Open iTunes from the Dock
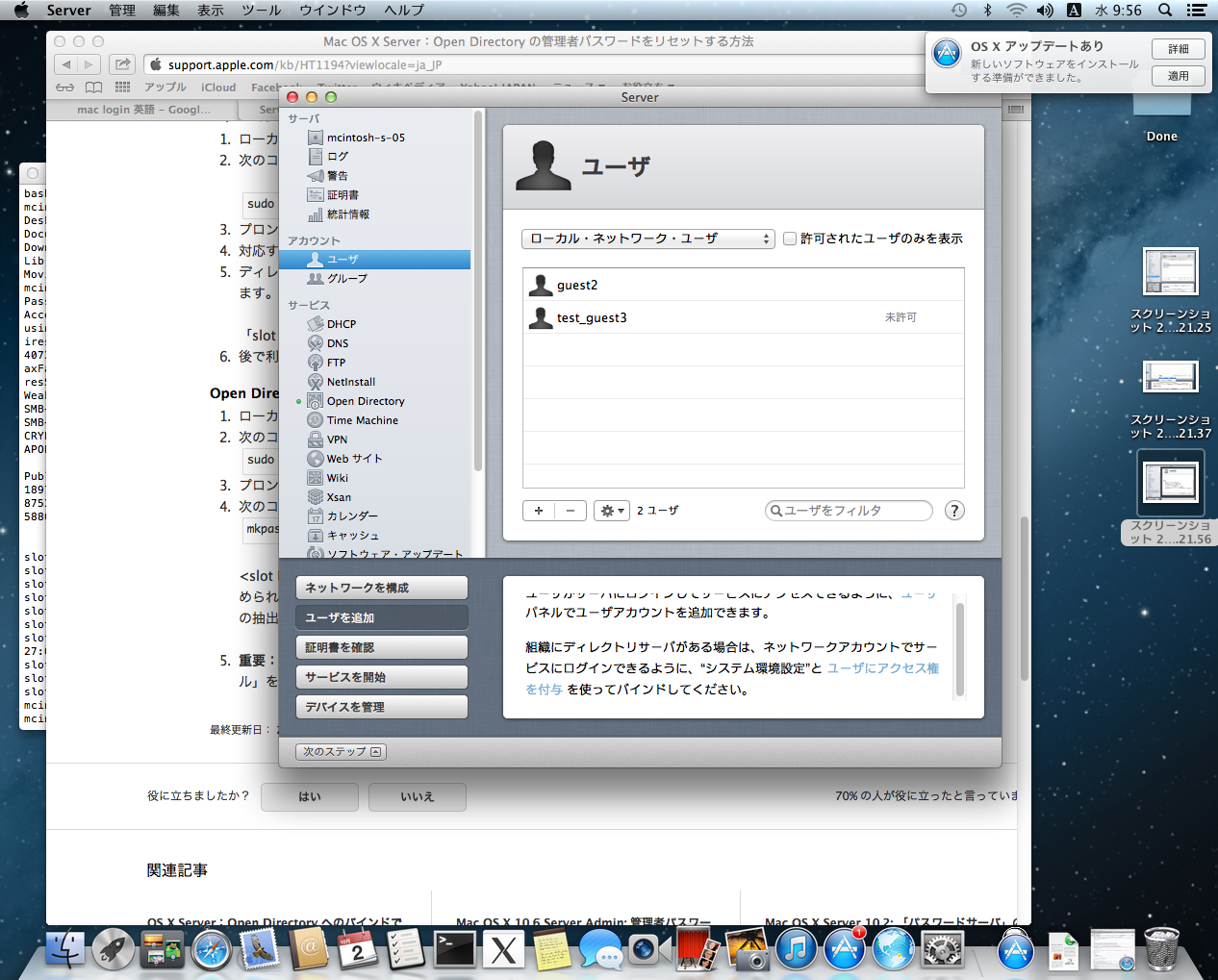The width and height of the screenshot is (1218, 980). 796,950
